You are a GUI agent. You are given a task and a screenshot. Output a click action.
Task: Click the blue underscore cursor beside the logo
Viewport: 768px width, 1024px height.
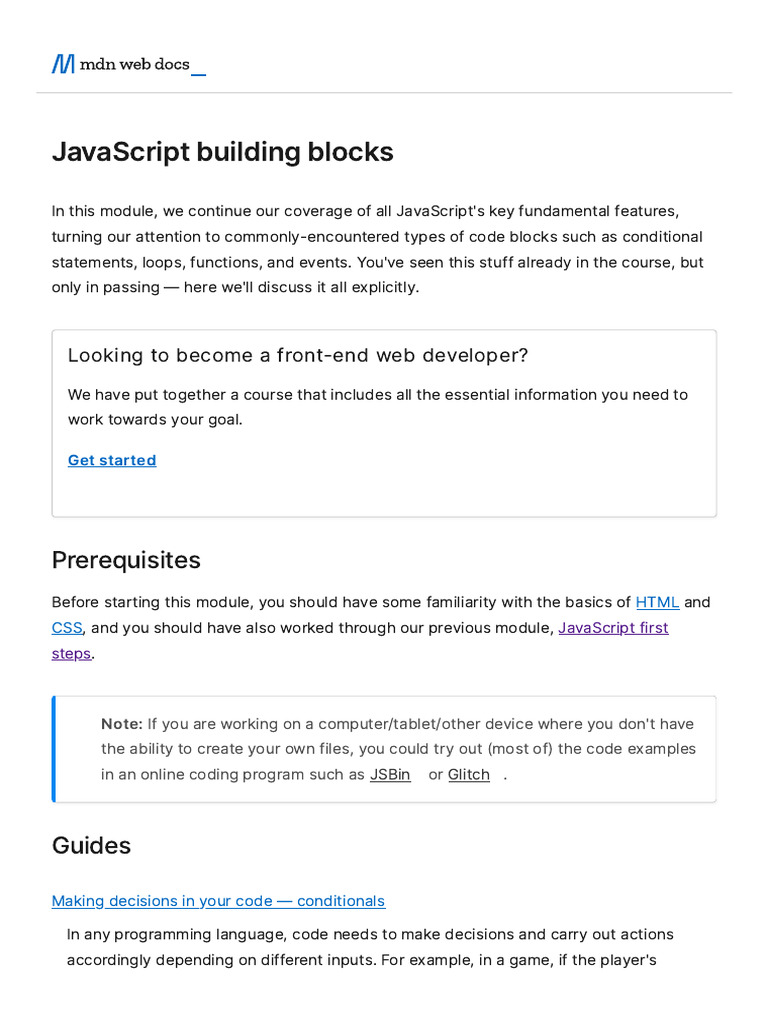198,74
